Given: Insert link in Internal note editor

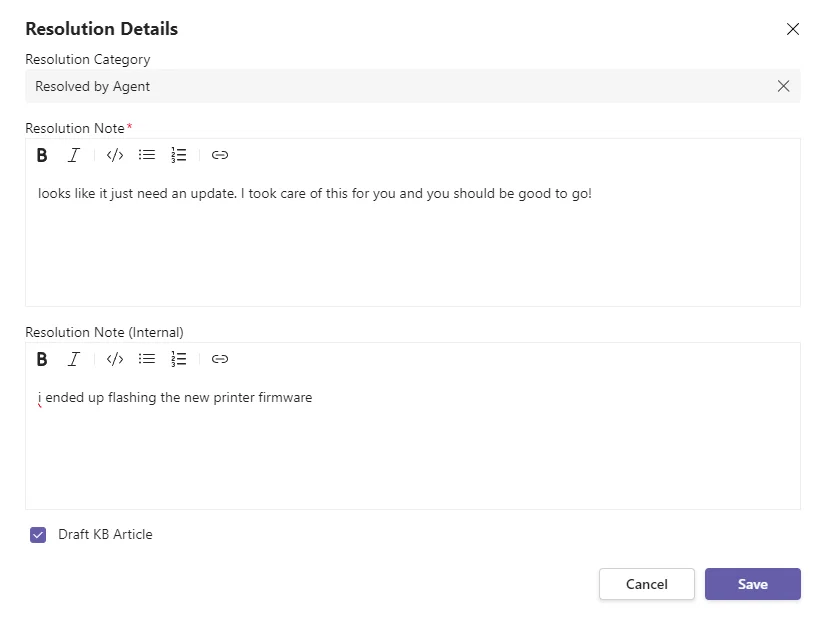Looking at the screenshot, I should click(x=219, y=359).
